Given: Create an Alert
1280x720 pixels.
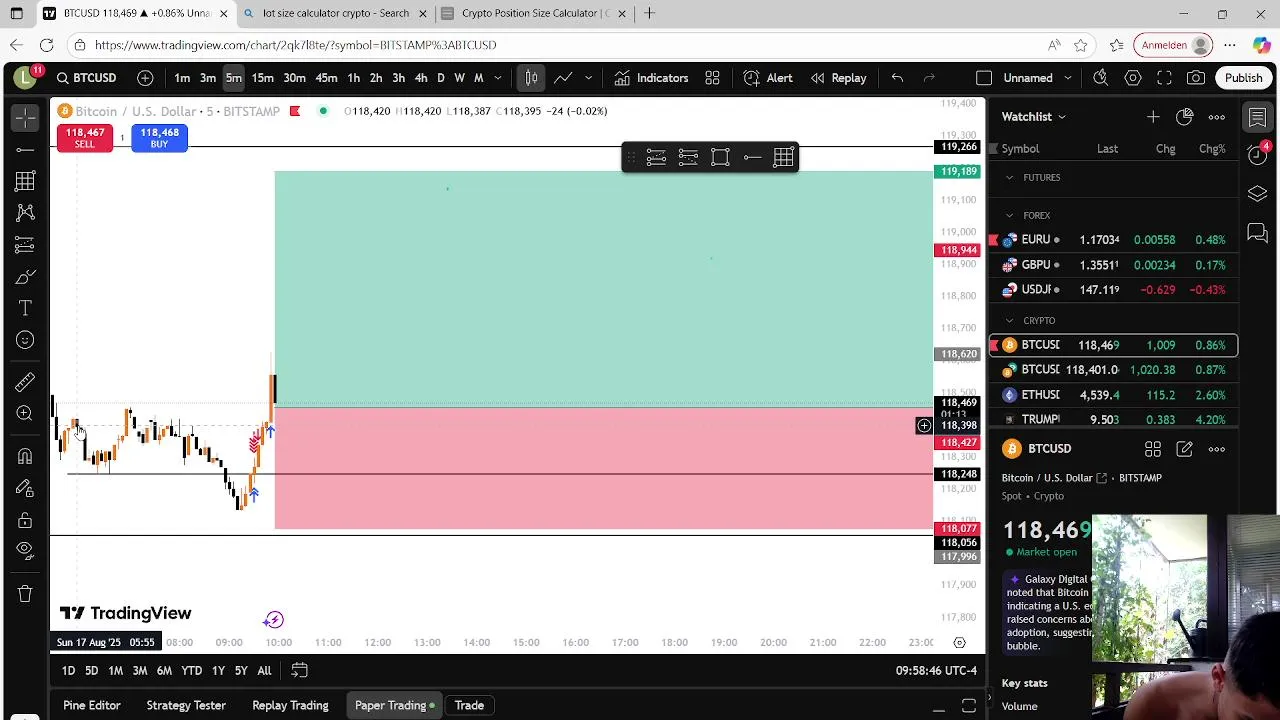Looking at the screenshot, I should click(768, 78).
